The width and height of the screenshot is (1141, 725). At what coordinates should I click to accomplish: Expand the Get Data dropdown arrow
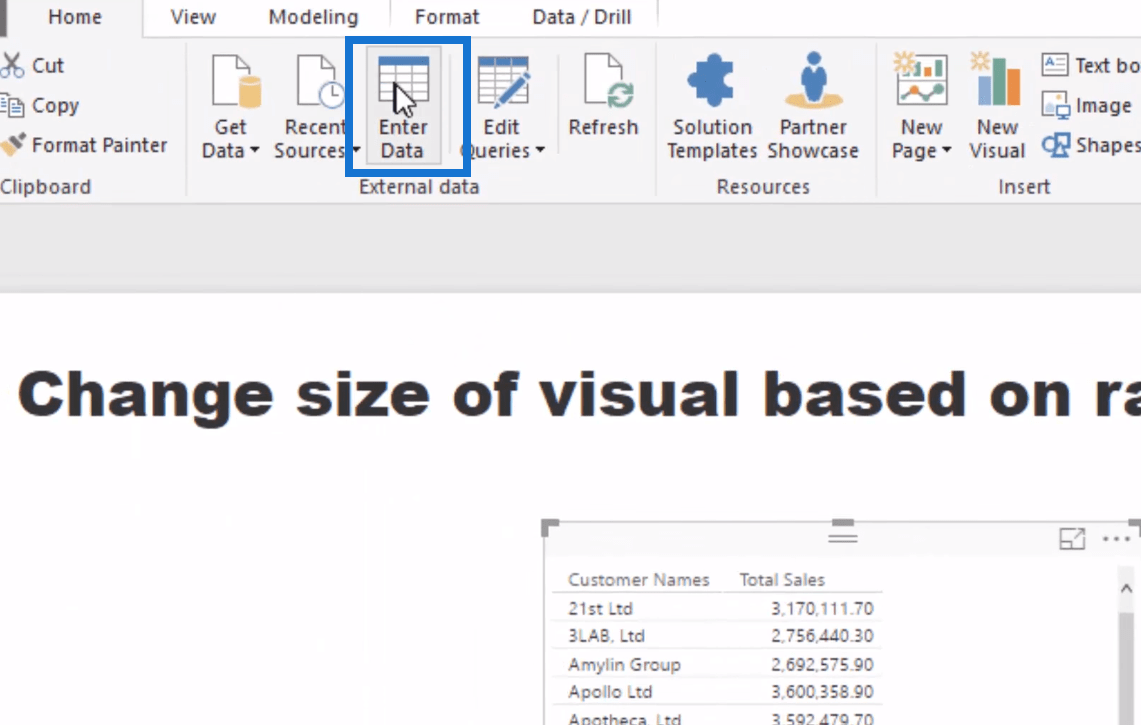click(254, 151)
